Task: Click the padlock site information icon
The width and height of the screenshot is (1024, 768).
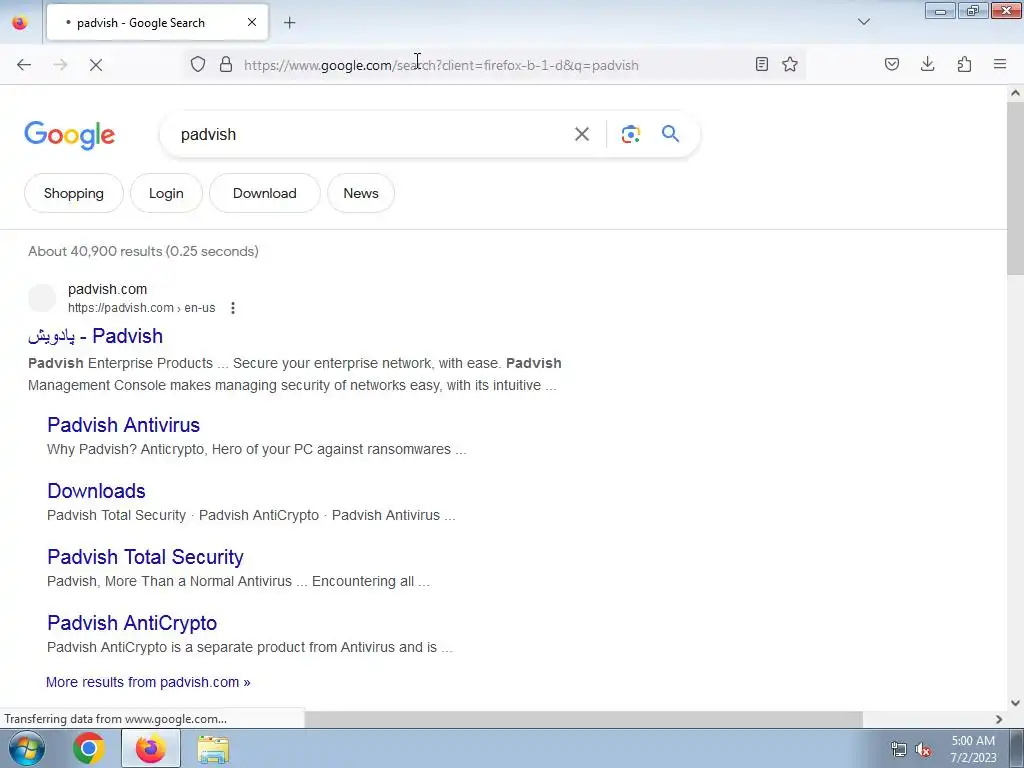Action: click(226, 64)
